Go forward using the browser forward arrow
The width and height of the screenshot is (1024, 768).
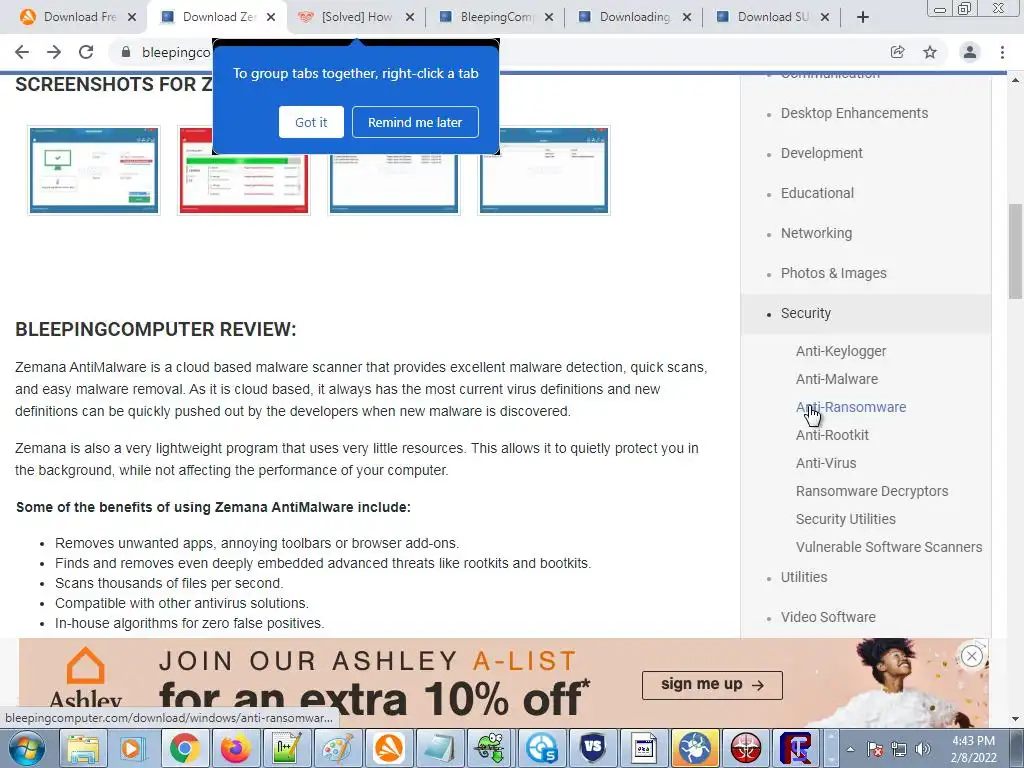tap(54, 52)
